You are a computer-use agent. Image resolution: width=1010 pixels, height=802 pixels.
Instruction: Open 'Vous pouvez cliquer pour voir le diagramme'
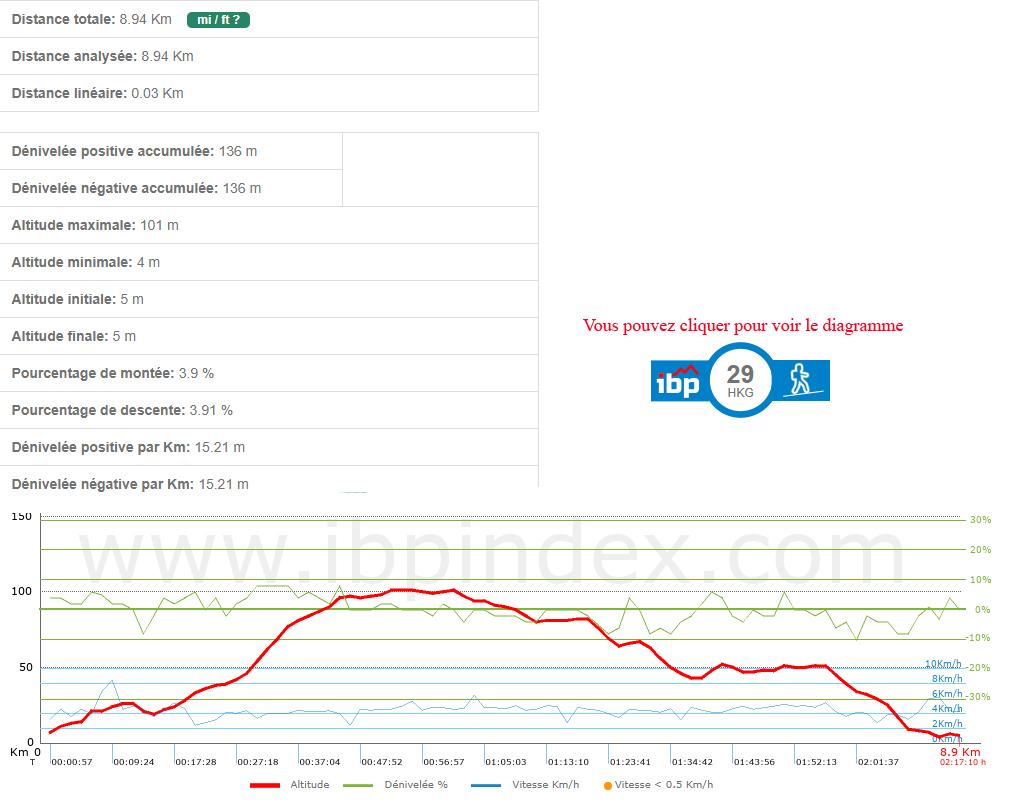742,325
